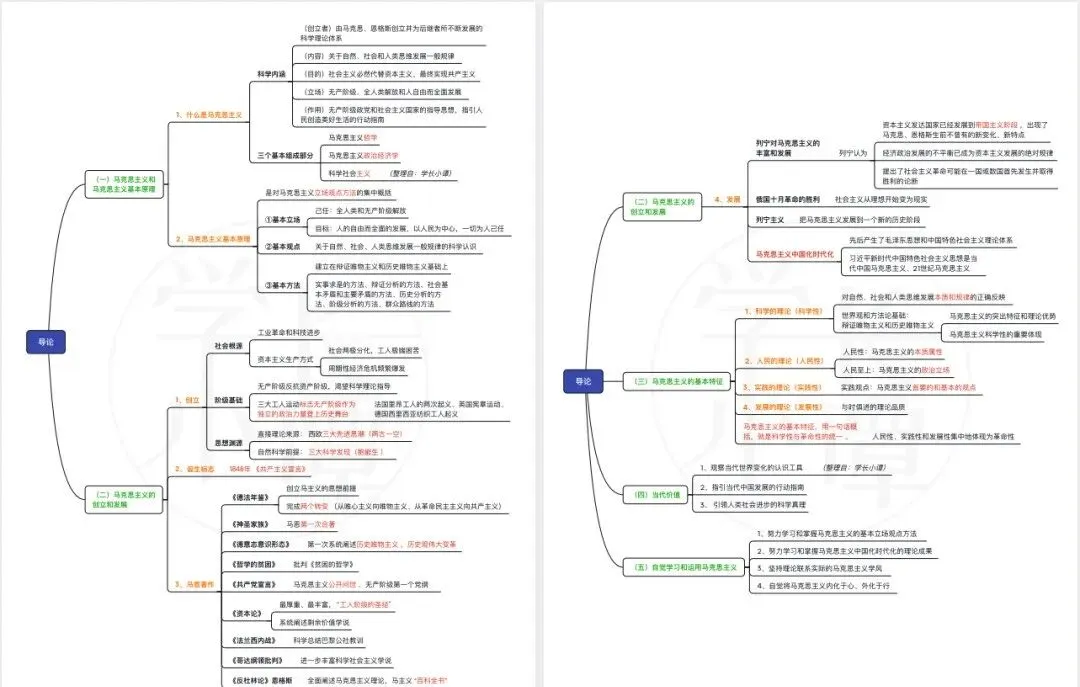Select the '《哲学的贫困》' work node
The image size is (1080, 687).
tap(253, 564)
